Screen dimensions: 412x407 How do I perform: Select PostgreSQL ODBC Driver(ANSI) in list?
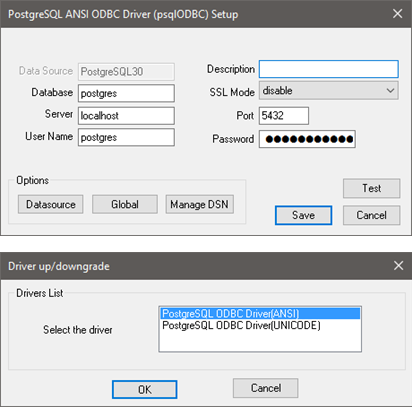point(260,314)
